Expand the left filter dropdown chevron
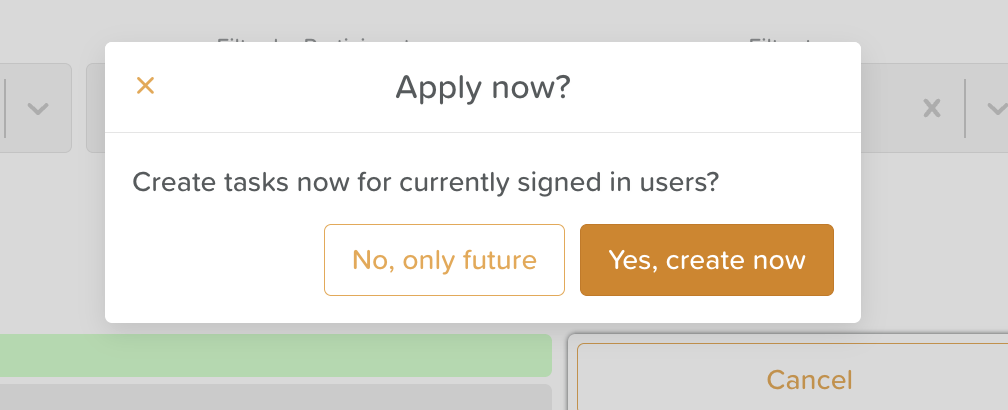Image resolution: width=1008 pixels, height=410 pixels. (37, 108)
